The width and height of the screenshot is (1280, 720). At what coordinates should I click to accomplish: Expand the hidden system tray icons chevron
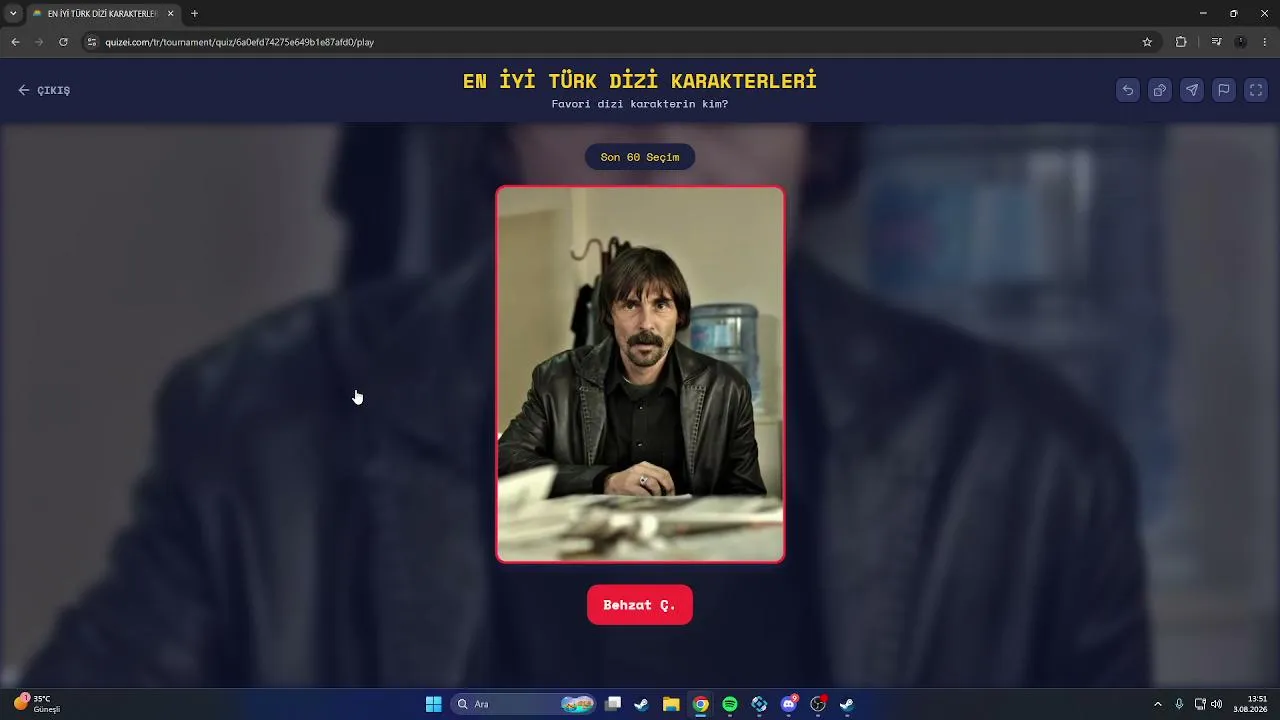pyautogui.click(x=1158, y=704)
